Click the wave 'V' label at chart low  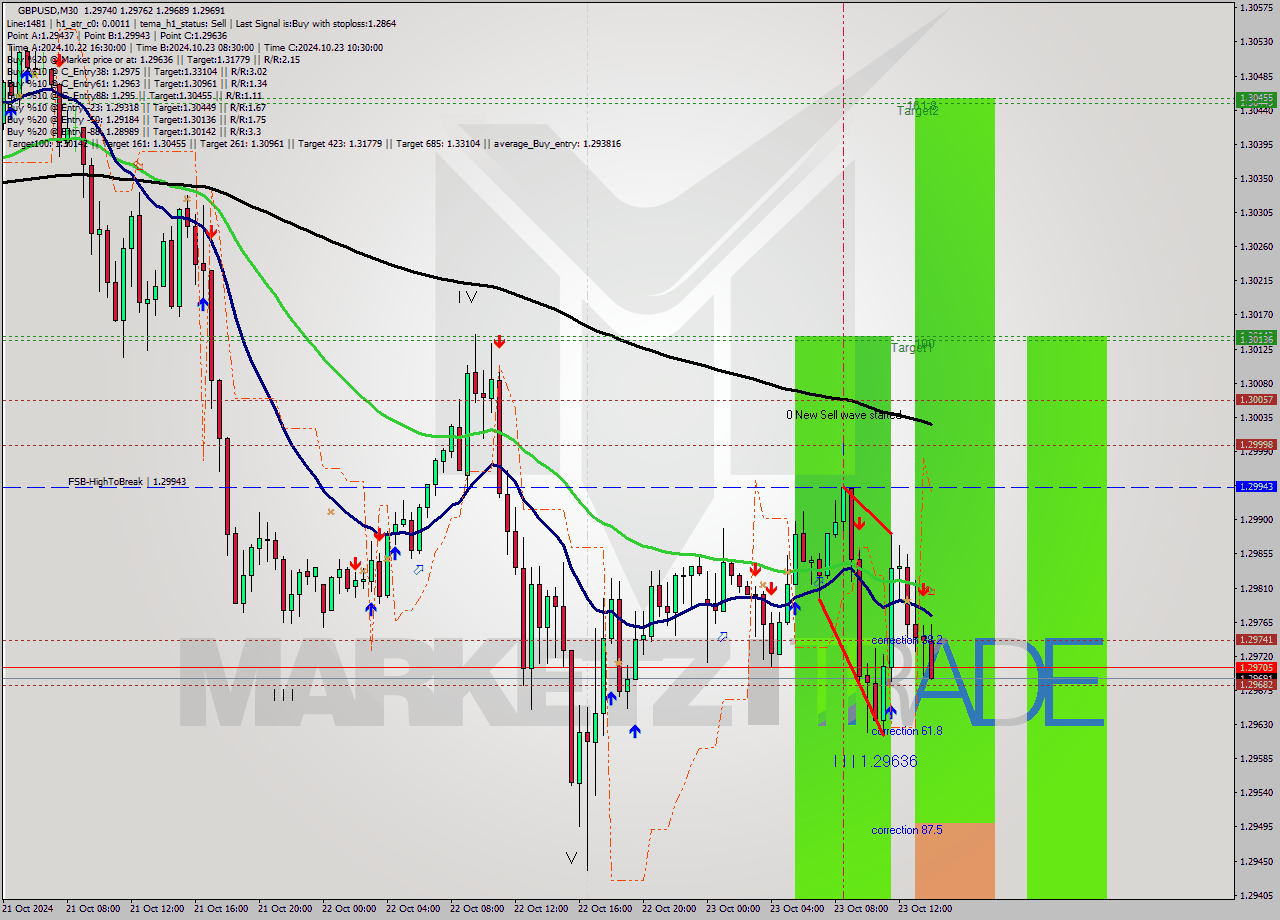click(x=571, y=857)
